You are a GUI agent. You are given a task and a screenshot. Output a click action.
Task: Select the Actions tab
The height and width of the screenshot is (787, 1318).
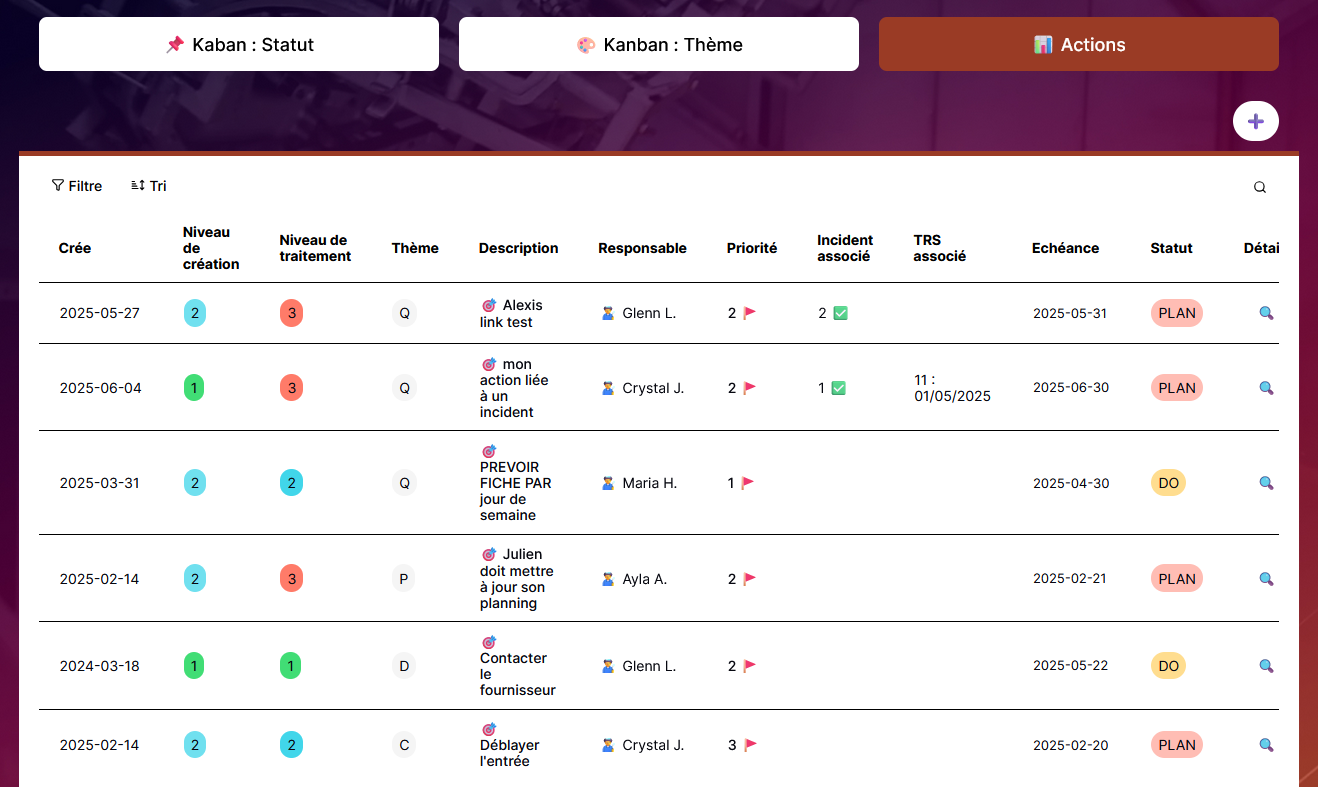(1079, 44)
